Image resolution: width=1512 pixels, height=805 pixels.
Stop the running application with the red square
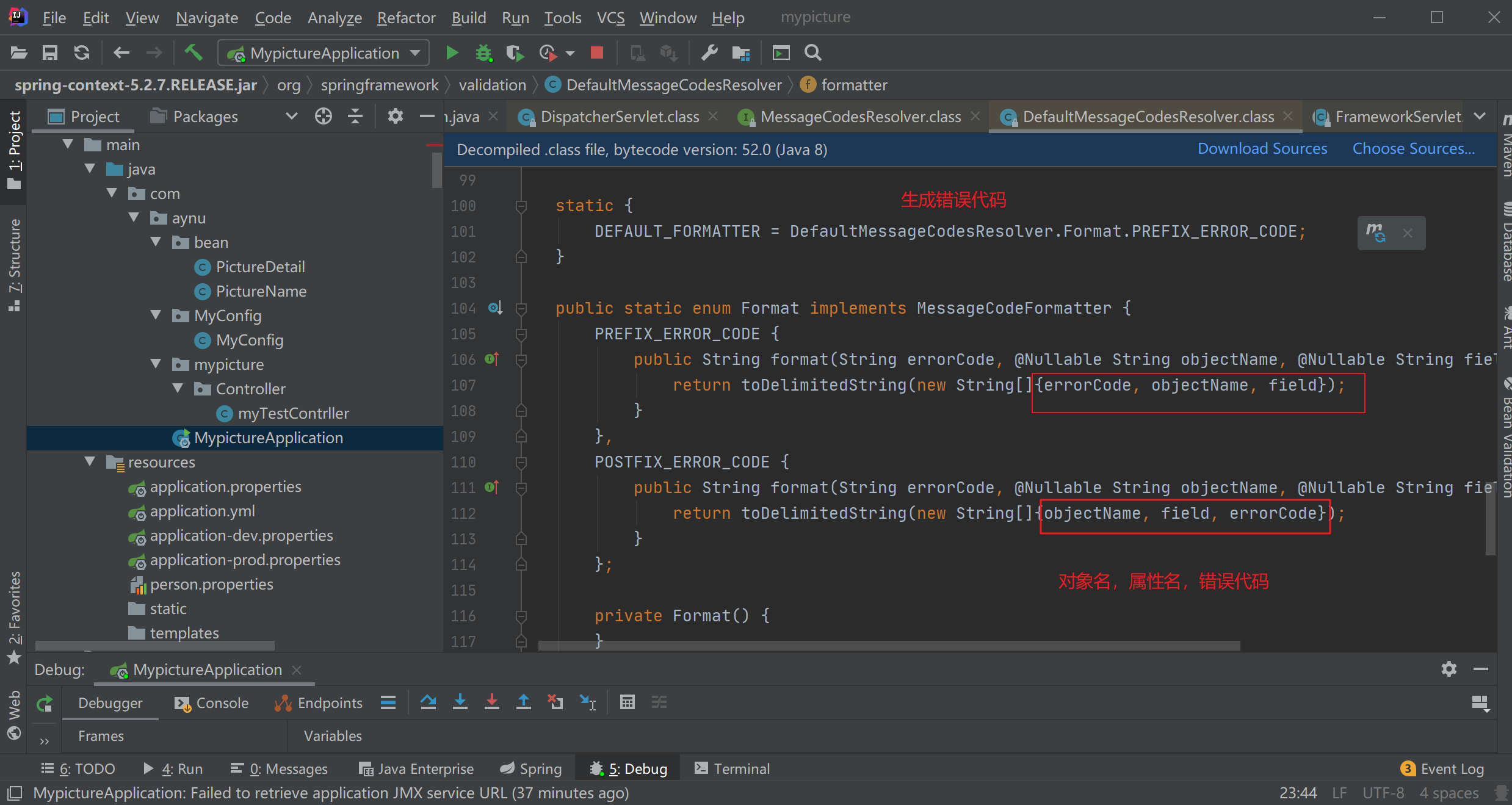pos(597,53)
